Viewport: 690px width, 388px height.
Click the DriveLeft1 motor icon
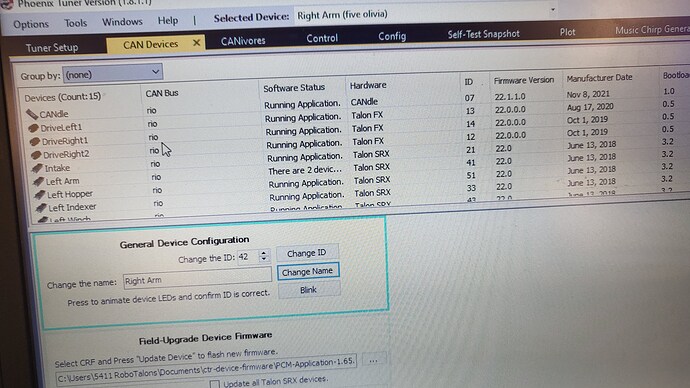33,128
